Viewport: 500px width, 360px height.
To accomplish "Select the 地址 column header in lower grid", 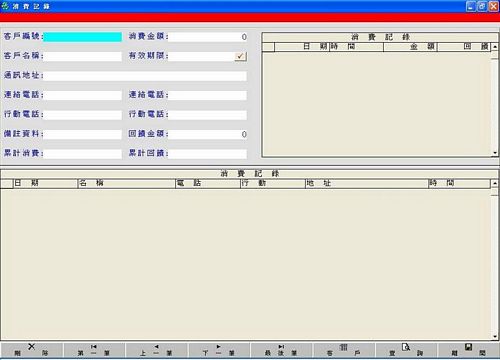I will 367,183.
